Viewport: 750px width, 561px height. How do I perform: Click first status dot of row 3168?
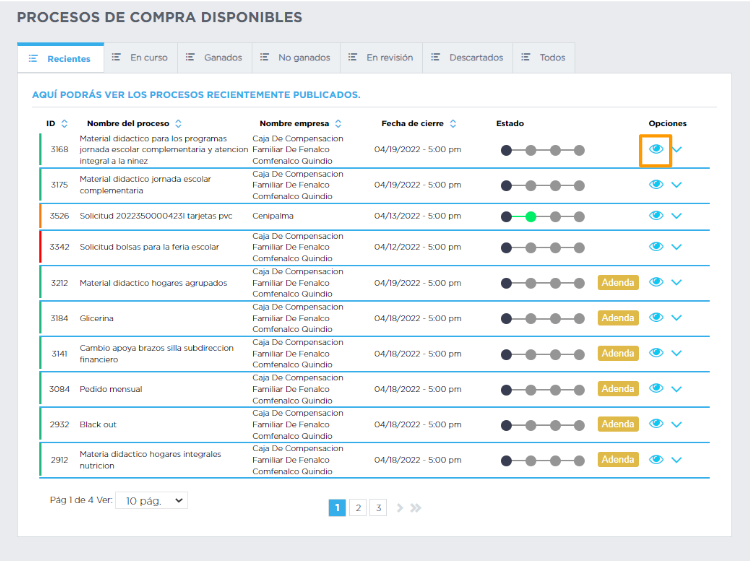pos(506,150)
